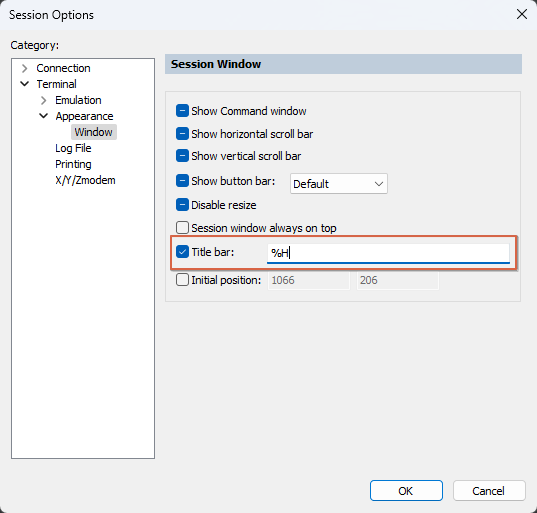Select Terminal in the category tree
537x513 pixels.
pyautogui.click(x=57, y=84)
